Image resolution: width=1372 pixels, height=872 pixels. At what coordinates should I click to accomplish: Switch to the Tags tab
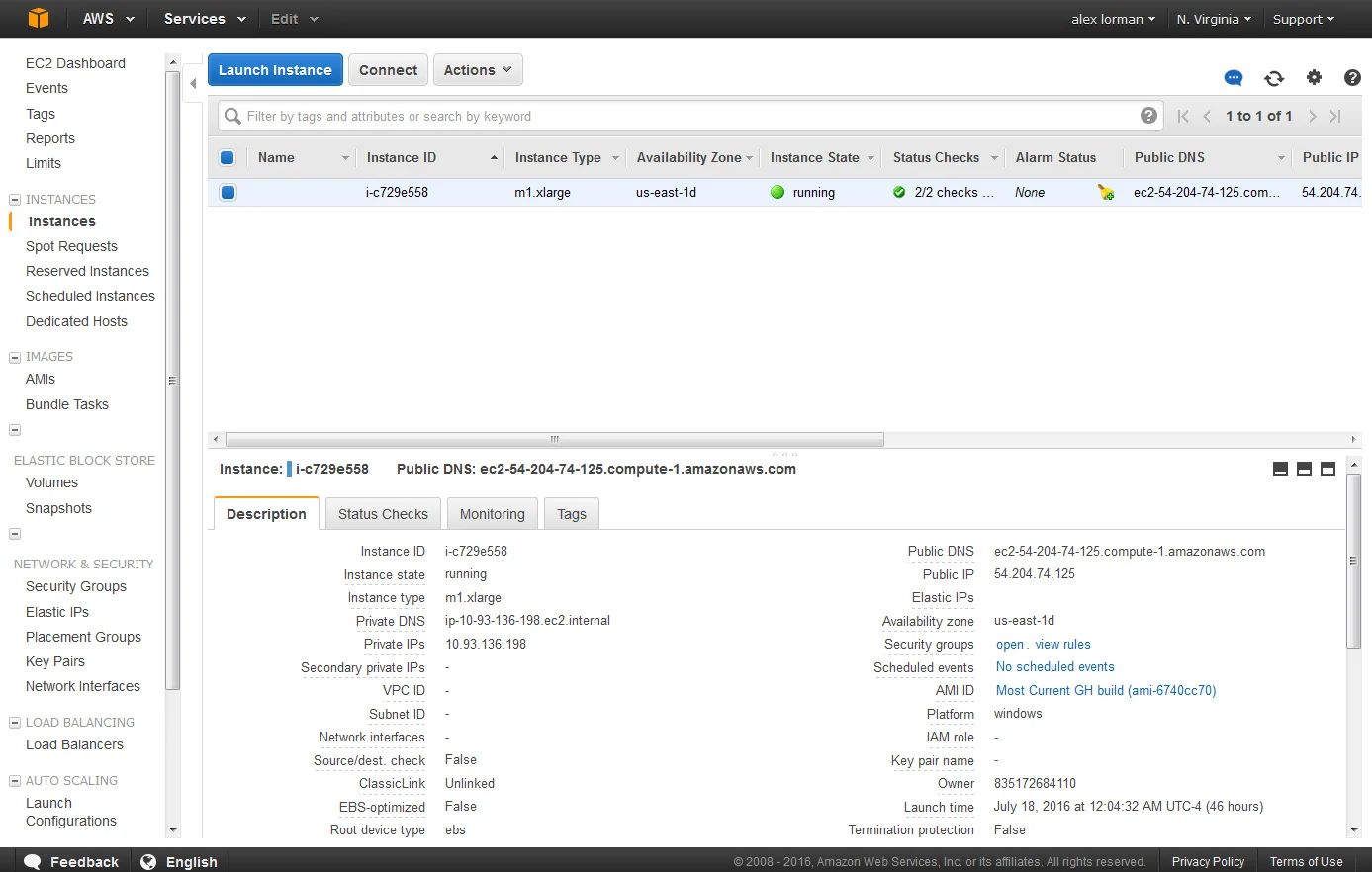[x=572, y=514]
